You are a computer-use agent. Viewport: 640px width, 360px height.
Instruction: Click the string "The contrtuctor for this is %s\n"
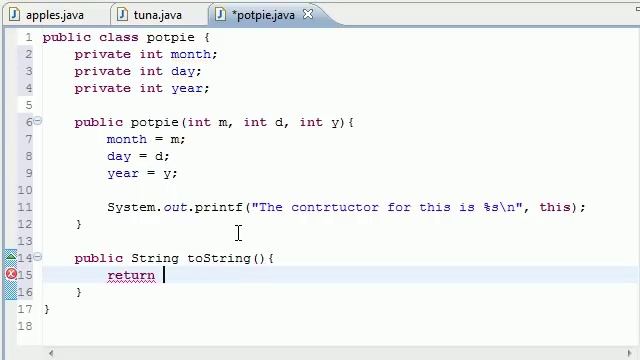387,207
